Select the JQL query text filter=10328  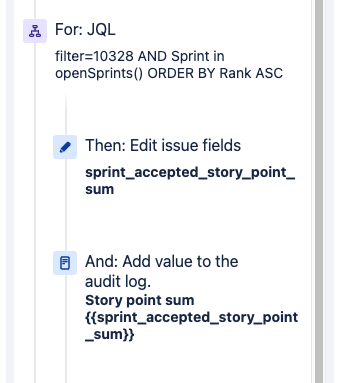click(x=169, y=65)
